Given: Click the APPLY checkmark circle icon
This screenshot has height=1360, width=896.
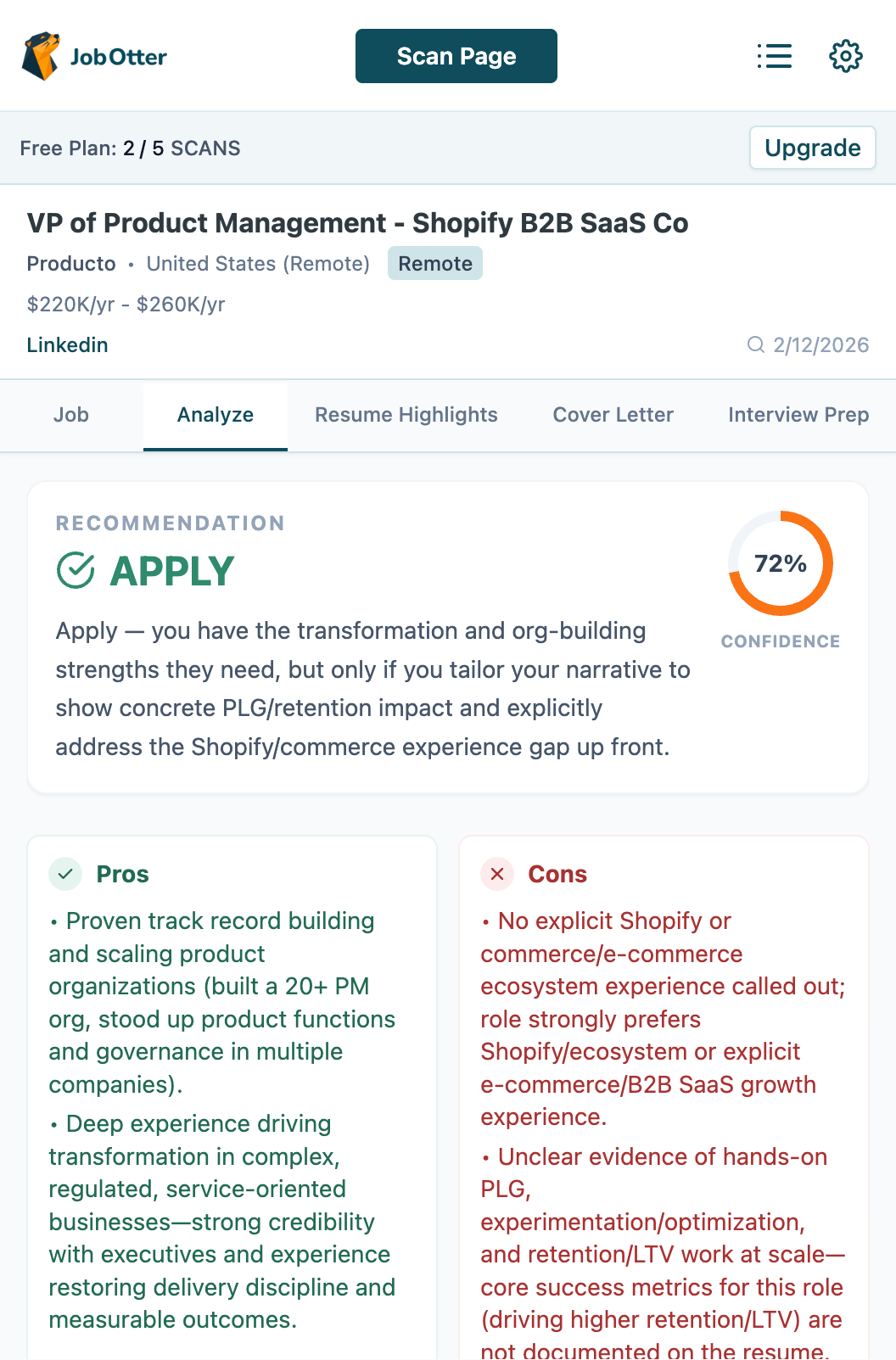Looking at the screenshot, I should click(x=76, y=570).
